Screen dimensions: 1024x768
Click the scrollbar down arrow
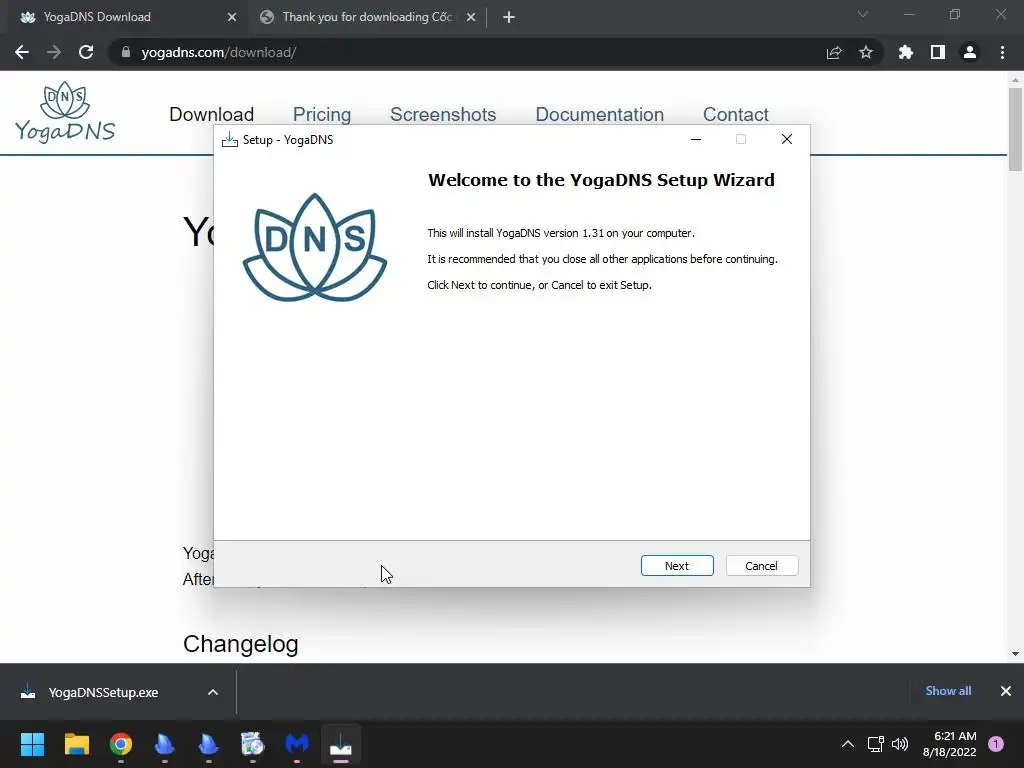coord(1015,654)
